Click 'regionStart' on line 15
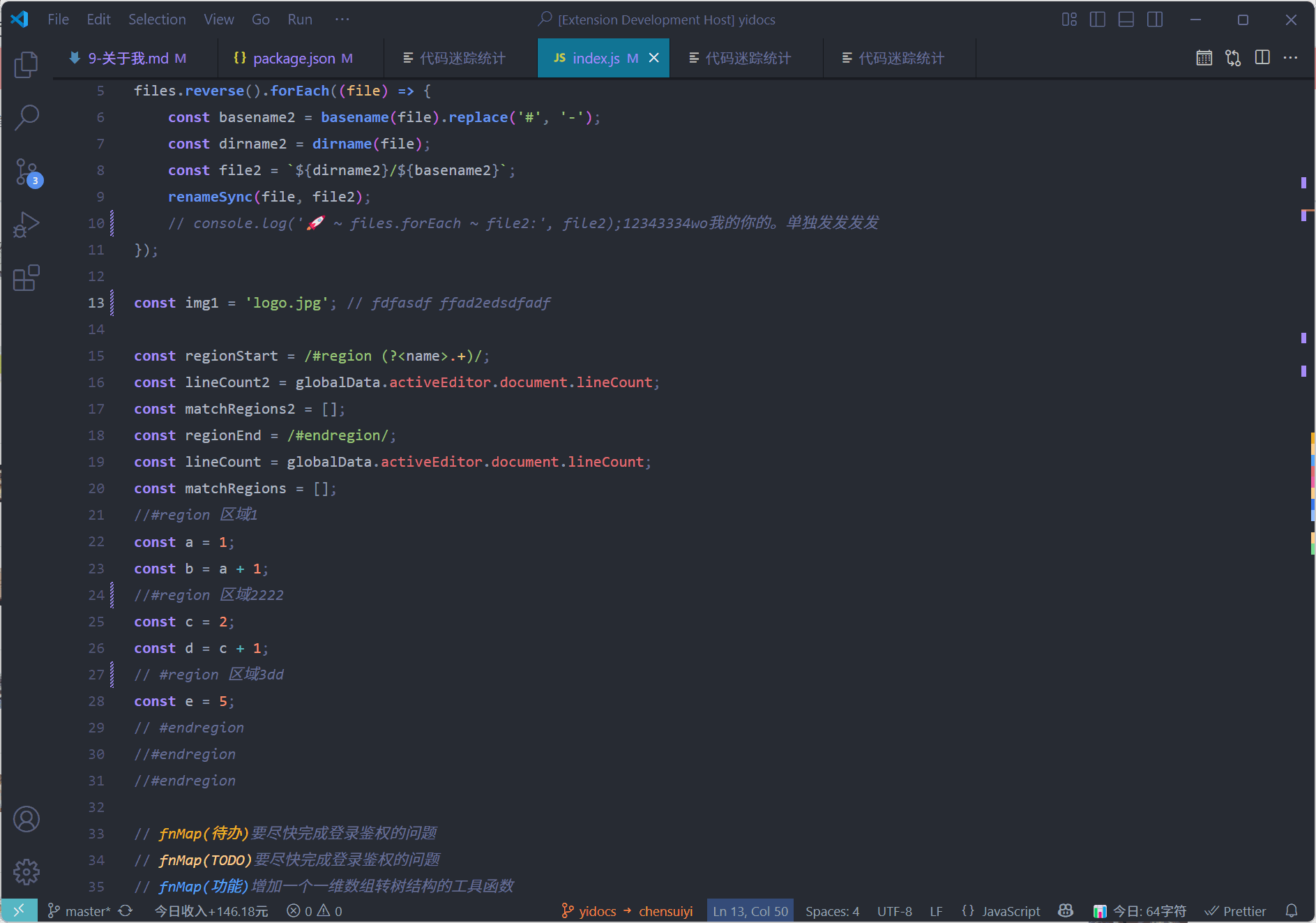Image resolution: width=1316 pixels, height=923 pixels. pyautogui.click(x=232, y=356)
